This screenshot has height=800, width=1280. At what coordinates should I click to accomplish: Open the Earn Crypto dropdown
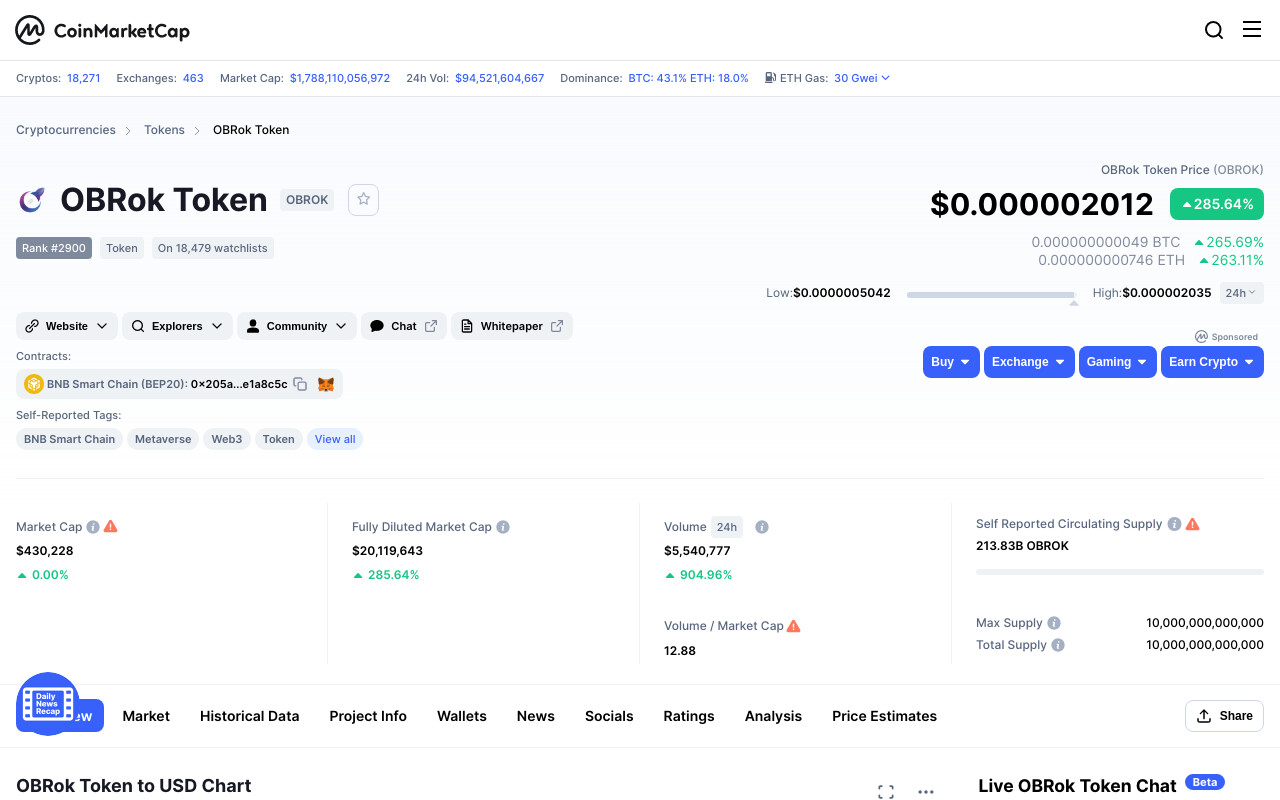1212,362
